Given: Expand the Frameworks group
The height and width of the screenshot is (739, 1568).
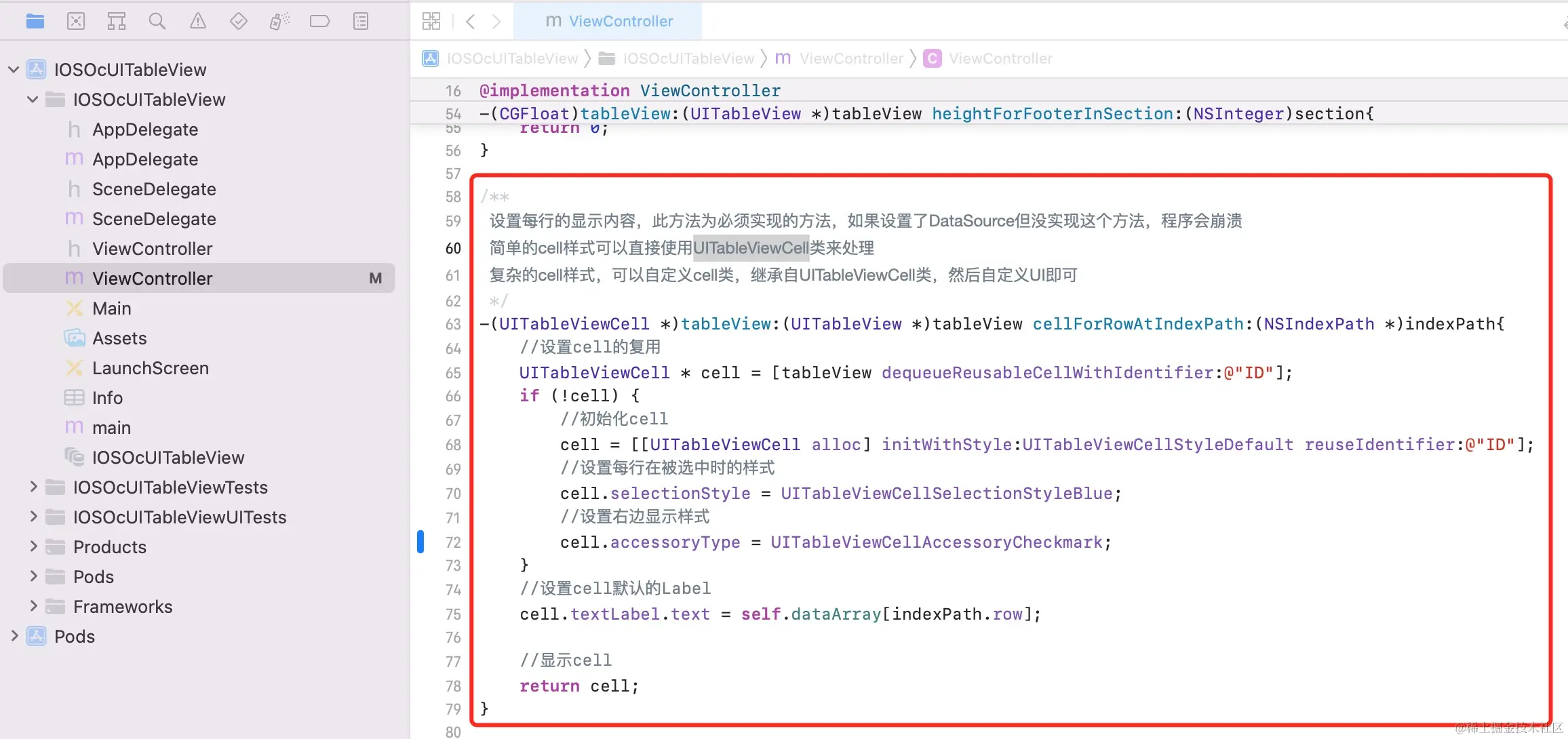Looking at the screenshot, I should click(x=33, y=606).
